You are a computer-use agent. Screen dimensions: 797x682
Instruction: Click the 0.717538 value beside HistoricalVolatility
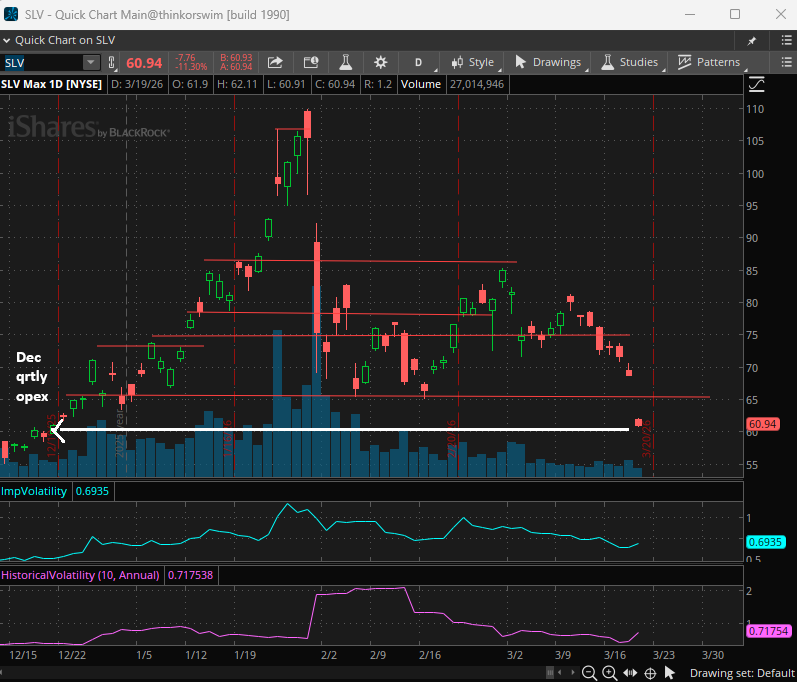191,575
